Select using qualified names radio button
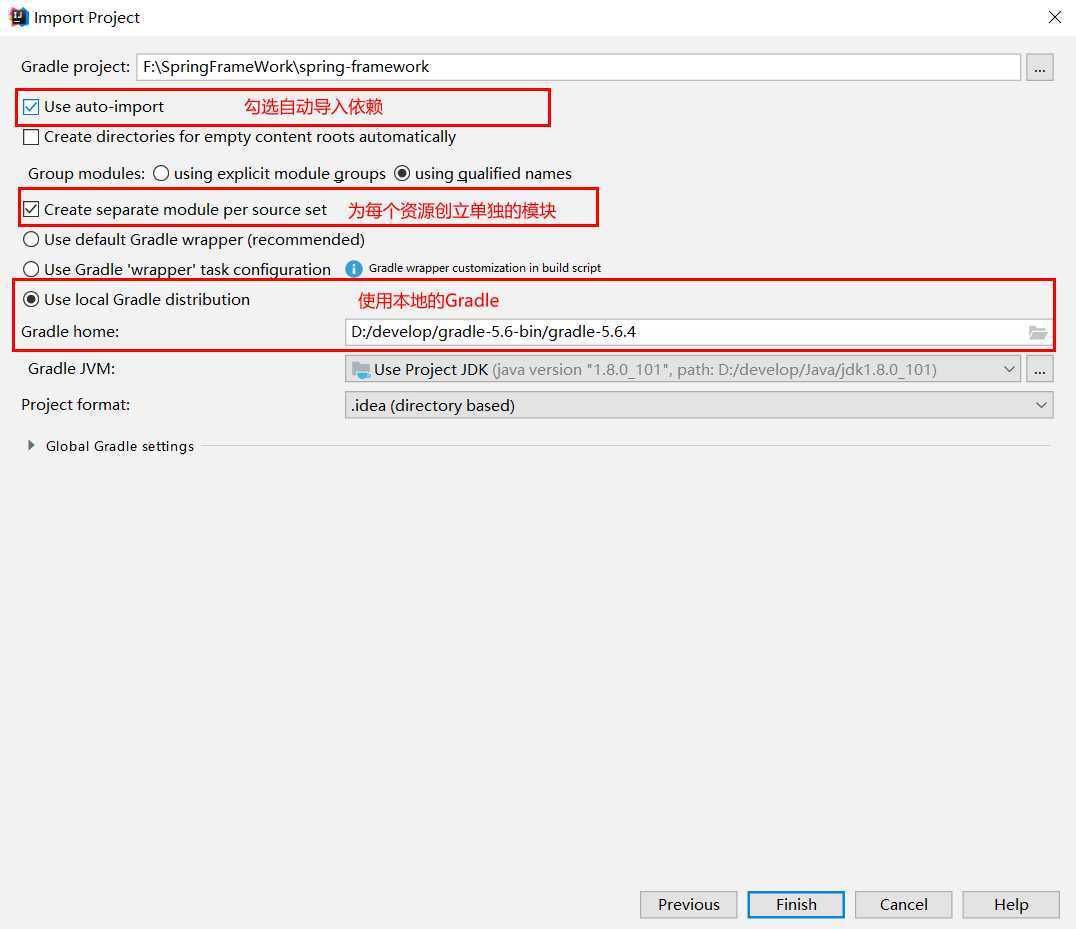The width and height of the screenshot is (1076, 929). click(x=402, y=174)
